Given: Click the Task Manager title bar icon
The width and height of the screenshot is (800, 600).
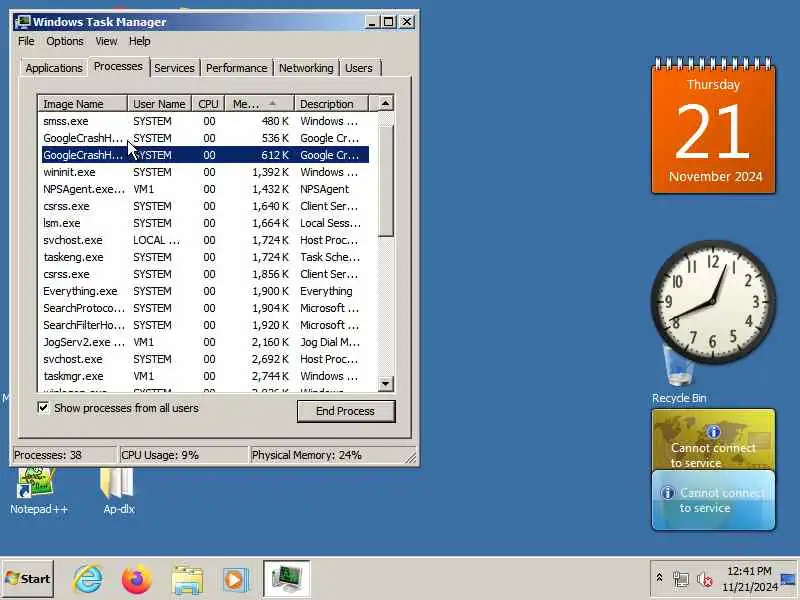Looking at the screenshot, I should click(x=22, y=22).
